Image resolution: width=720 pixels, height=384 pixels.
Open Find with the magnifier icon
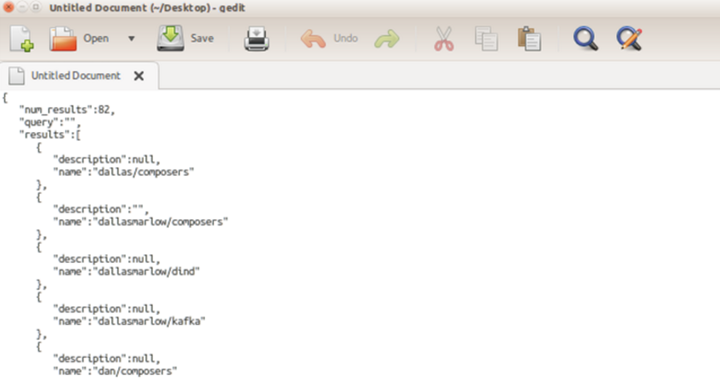click(x=585, y=39)
